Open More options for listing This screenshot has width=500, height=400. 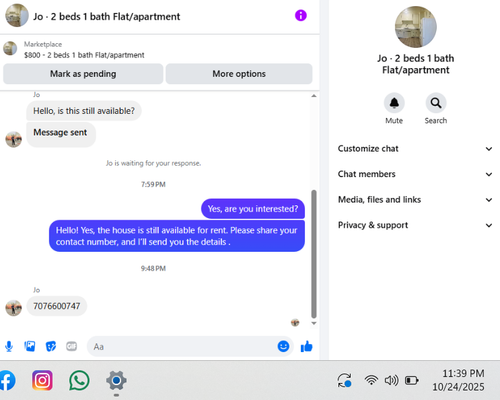[x=239, y=74]
